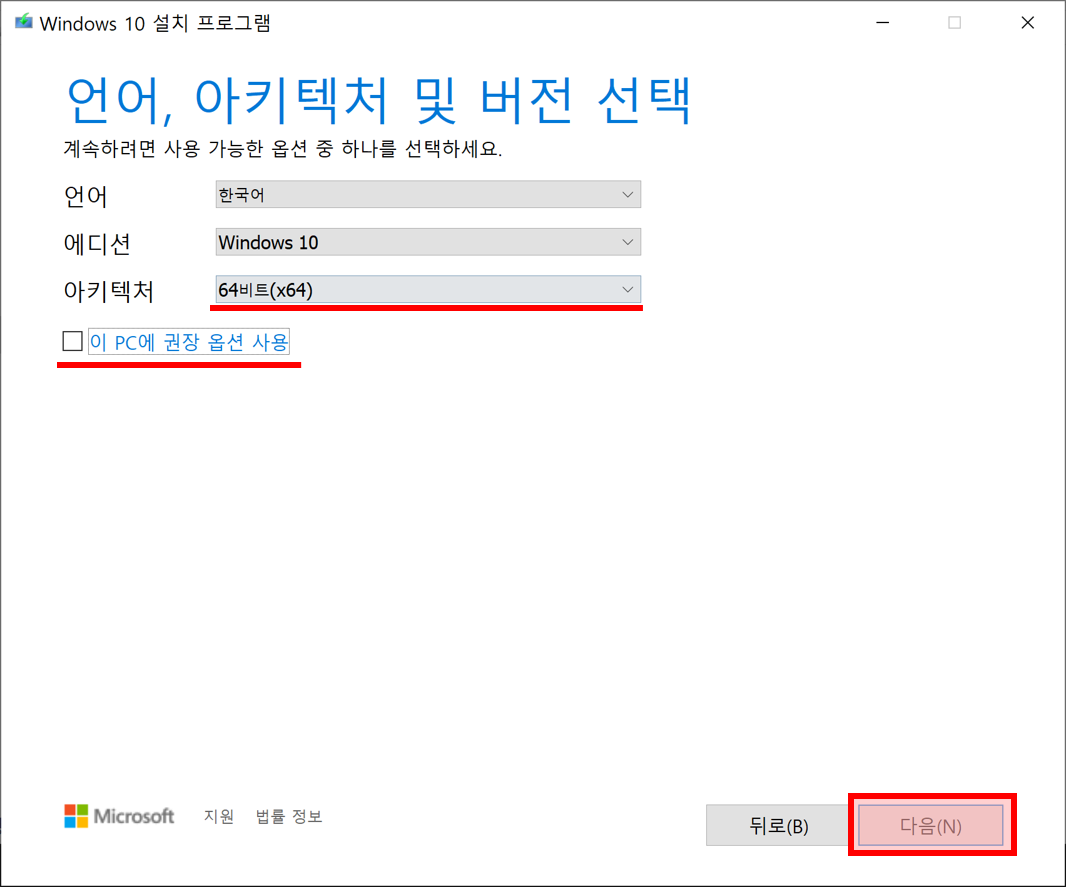Click the window title 'Windows 10 설치 프로그램'

(156, 23)
